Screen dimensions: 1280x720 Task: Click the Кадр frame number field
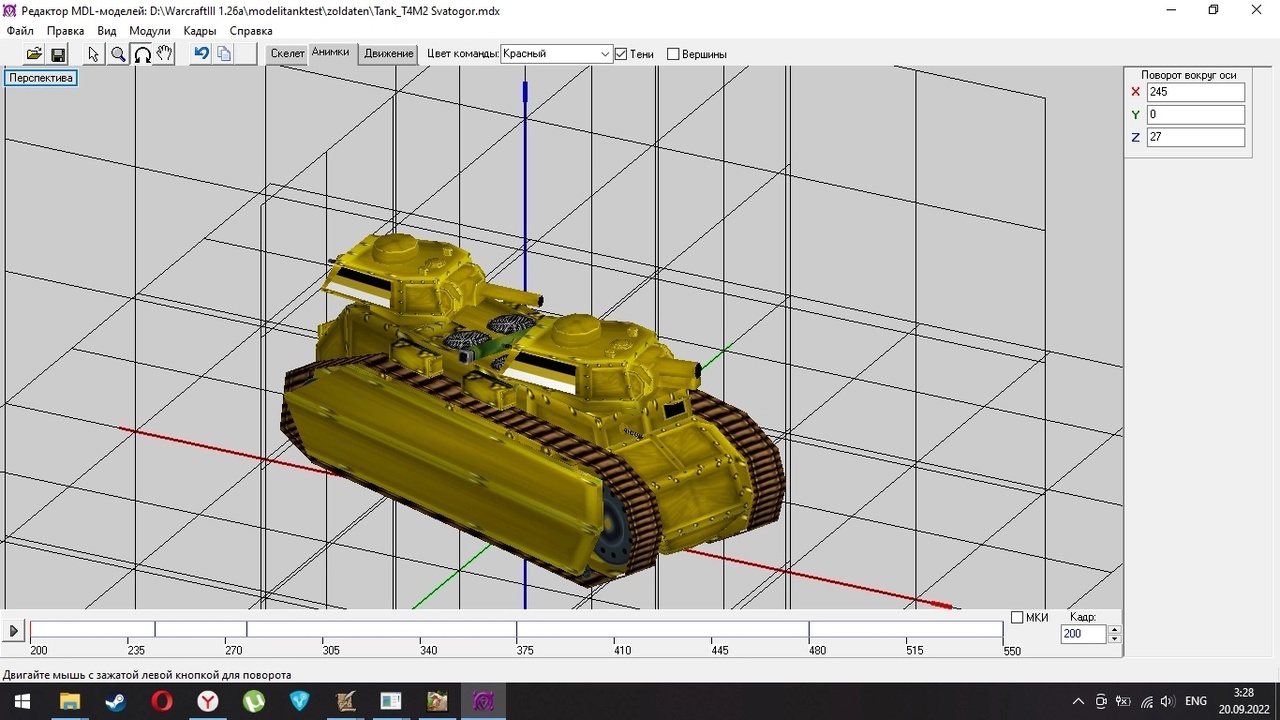[1084, 634]
